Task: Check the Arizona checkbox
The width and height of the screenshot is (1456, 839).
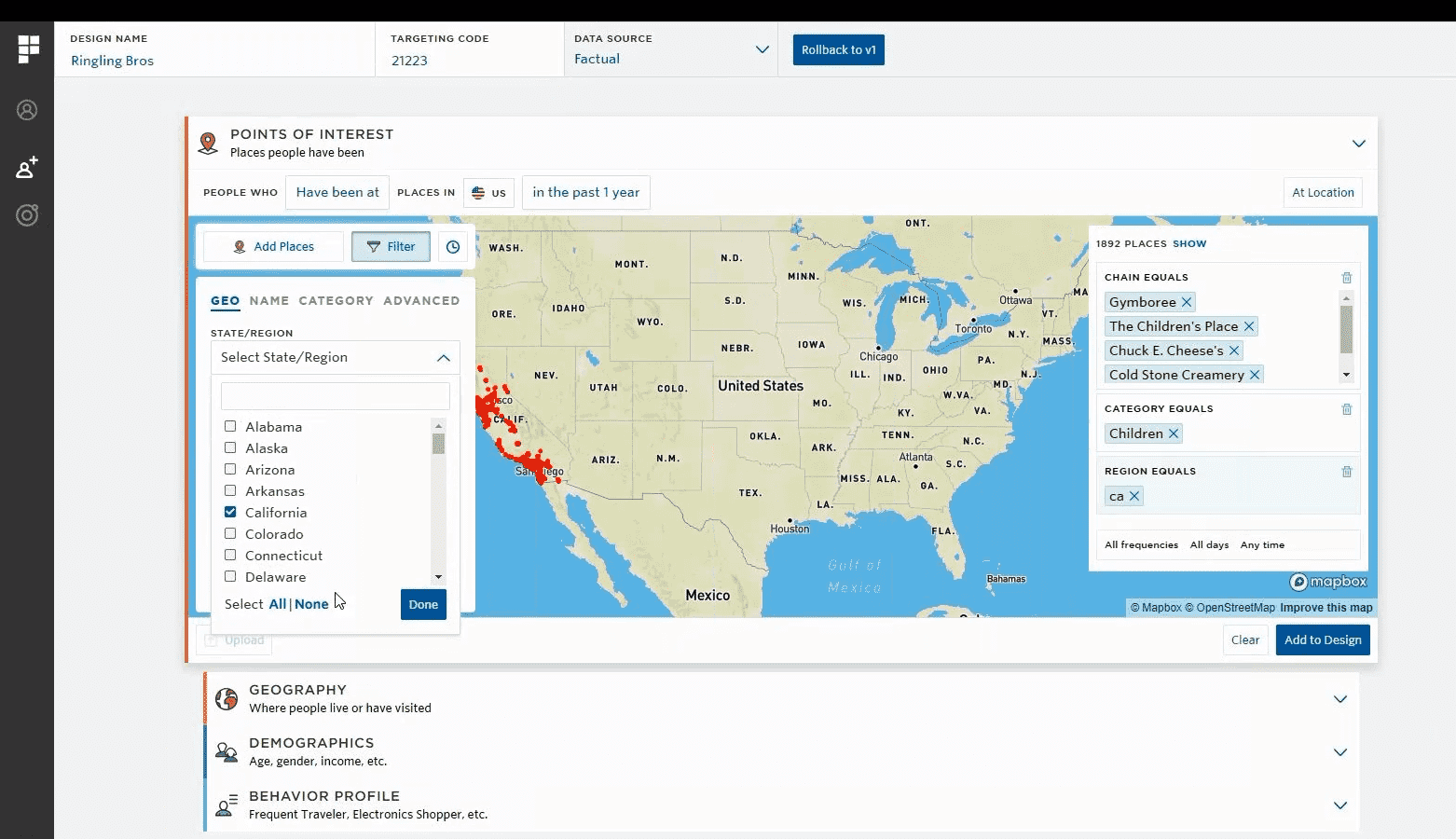Action: click(230, 469)
